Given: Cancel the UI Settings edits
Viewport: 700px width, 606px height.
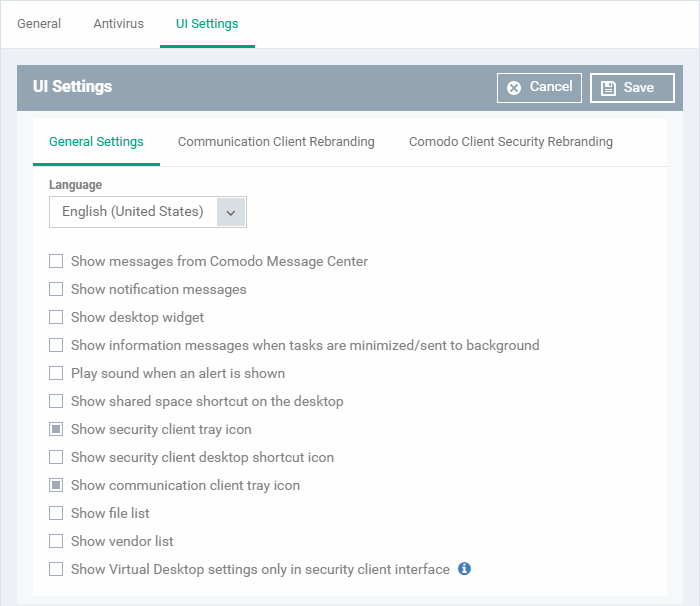Looking at the screenshot, I should pyautogui.click(x=539, y=88).
